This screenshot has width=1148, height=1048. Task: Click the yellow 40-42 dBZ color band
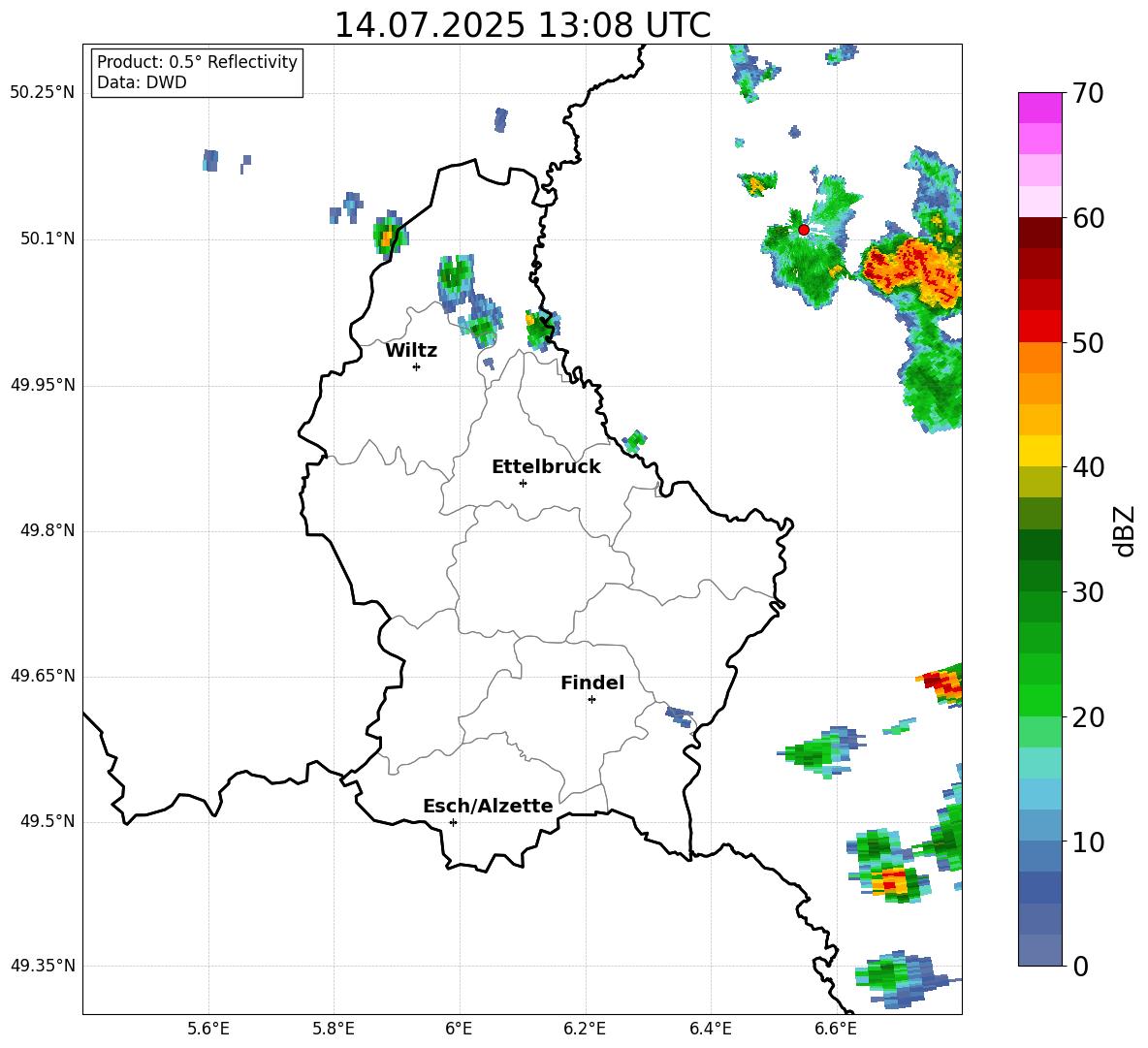pyautogui.click(x=1039, y=452)
